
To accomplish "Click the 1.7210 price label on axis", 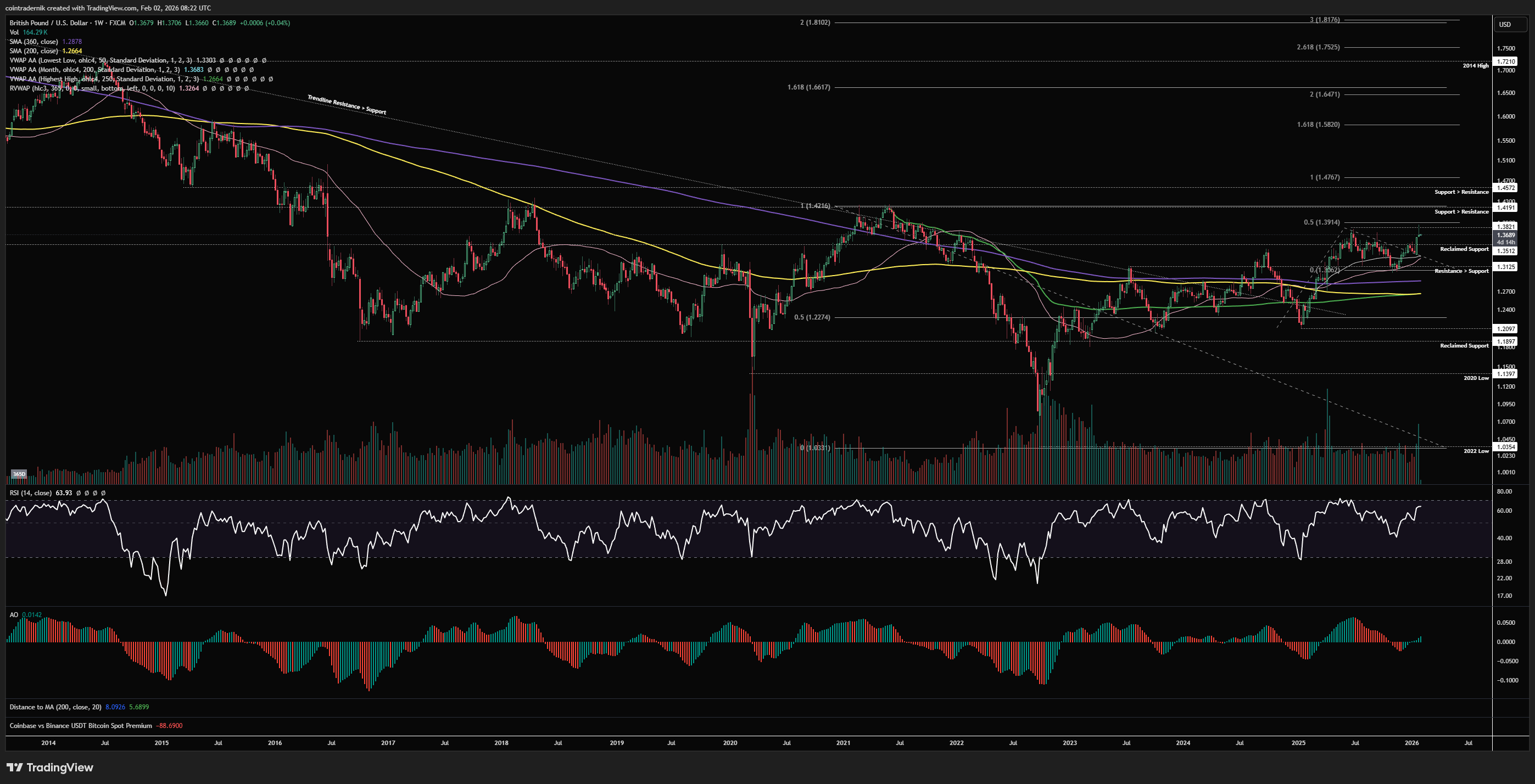I will coord(1506,61).
